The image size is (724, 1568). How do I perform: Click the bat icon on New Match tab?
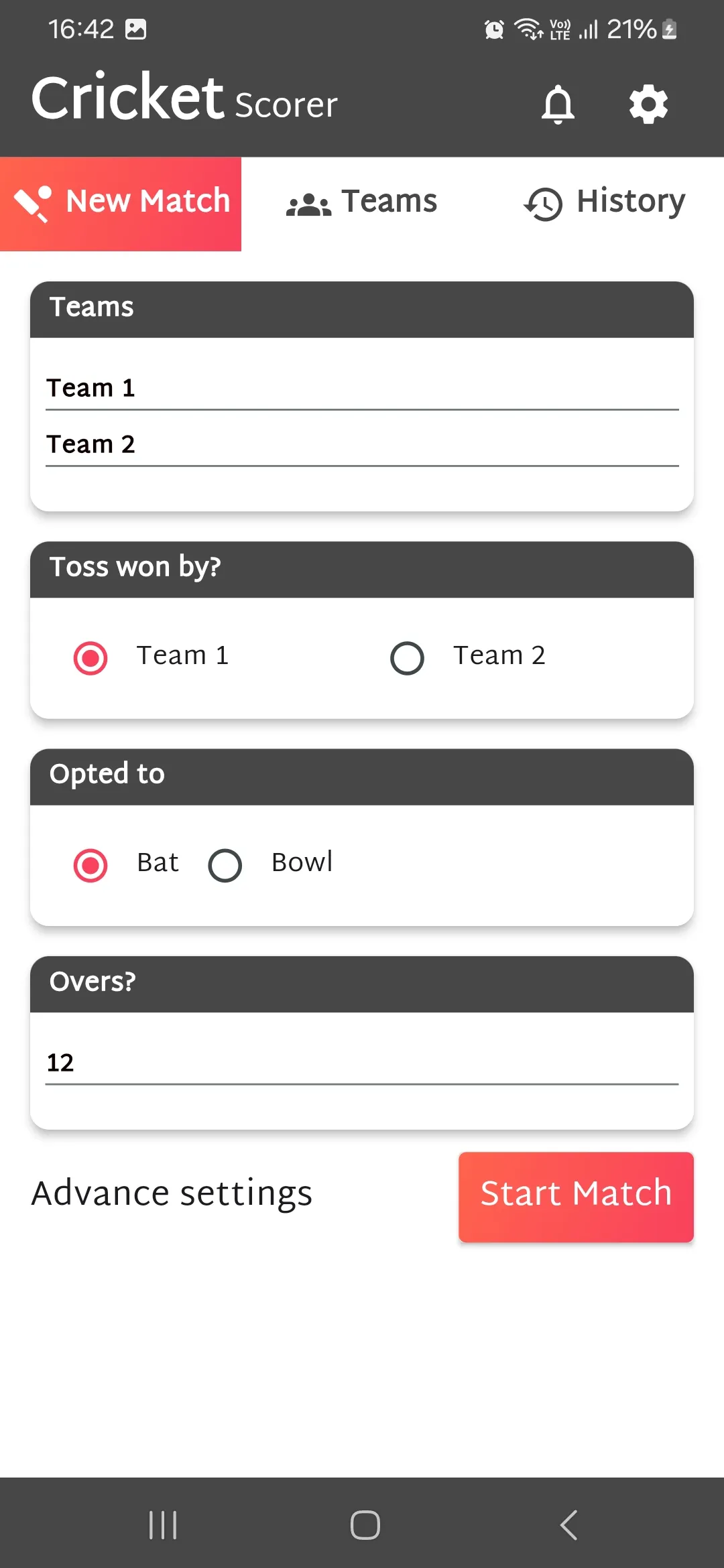pyautogui.click(x=34, y=202)
